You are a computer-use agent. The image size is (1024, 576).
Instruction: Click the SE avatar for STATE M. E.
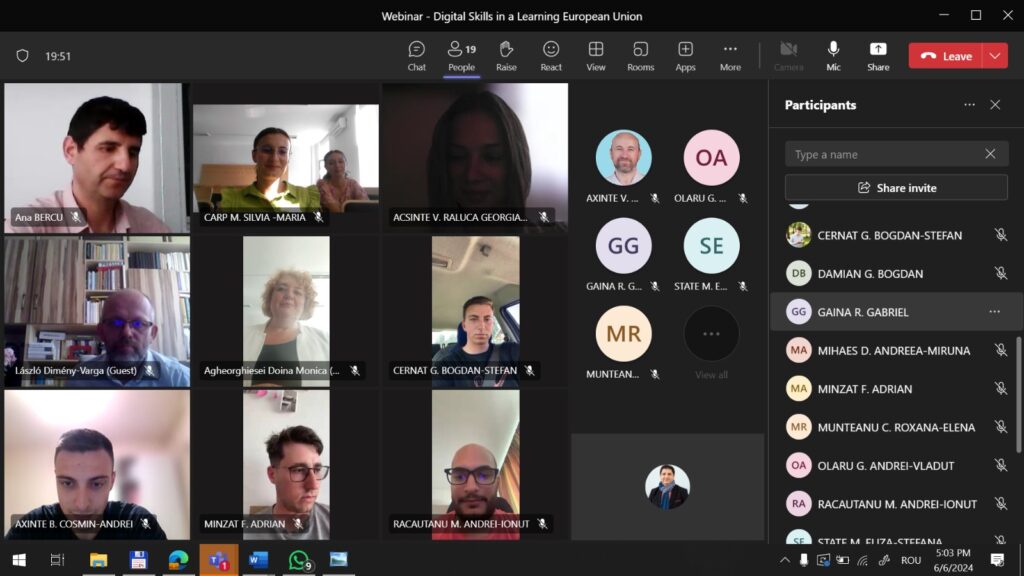pos(711,246)
